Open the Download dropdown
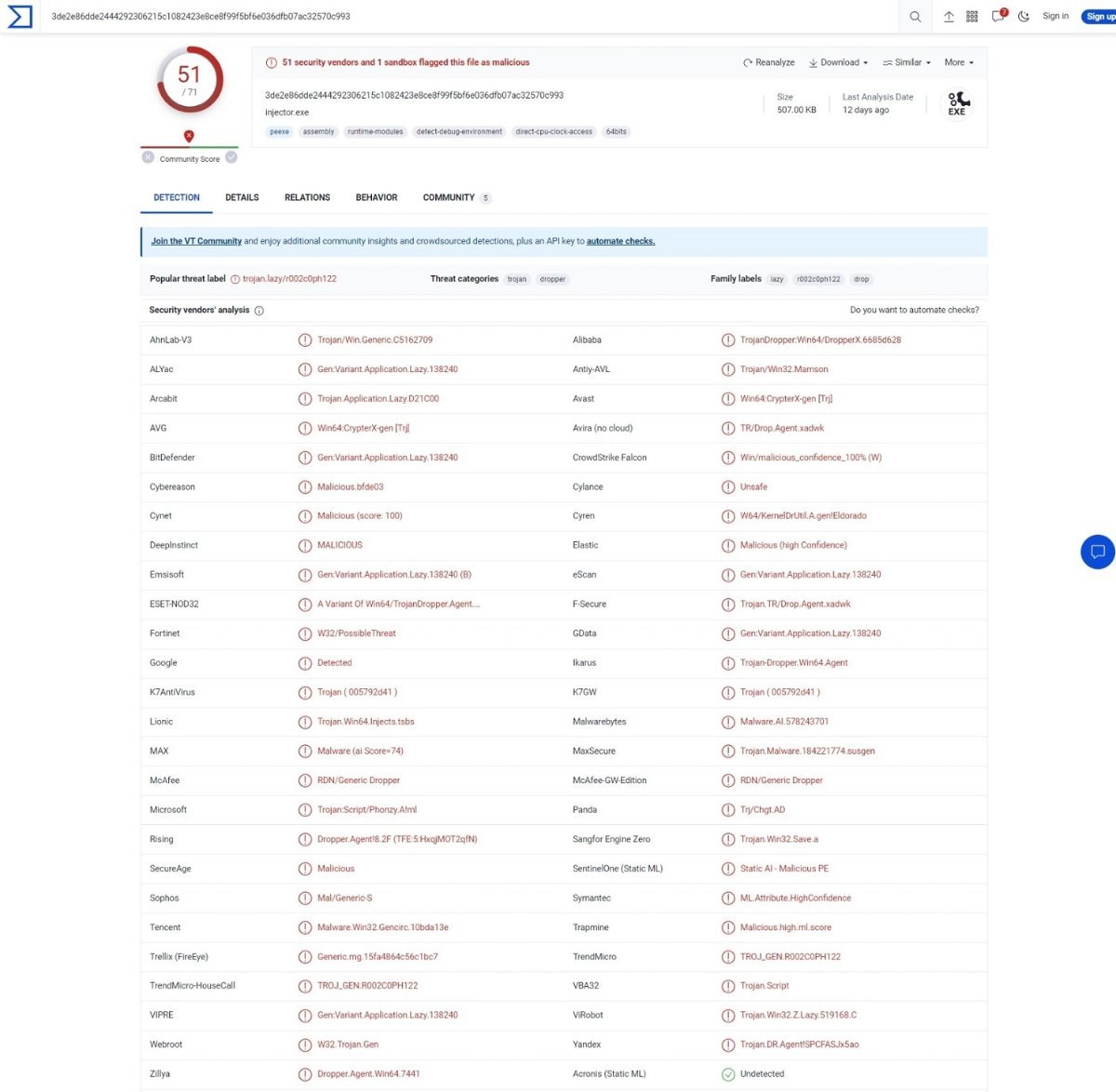1116x1092 pixels. 838,62
